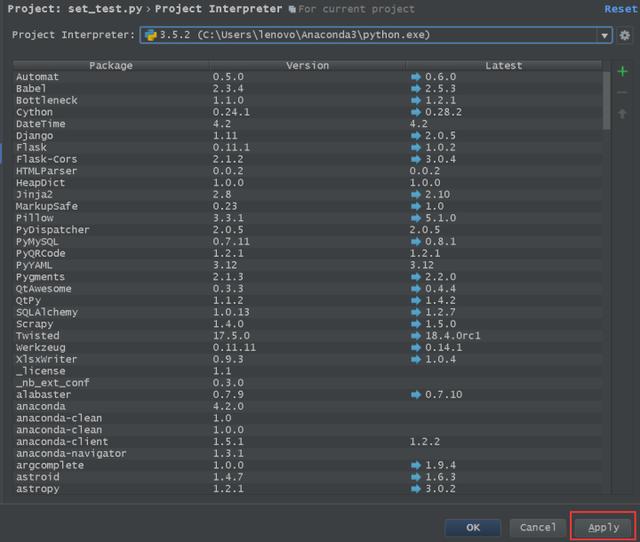Click version 1.4.0 of Scrapy
The image size is (640, 542).
228,324
